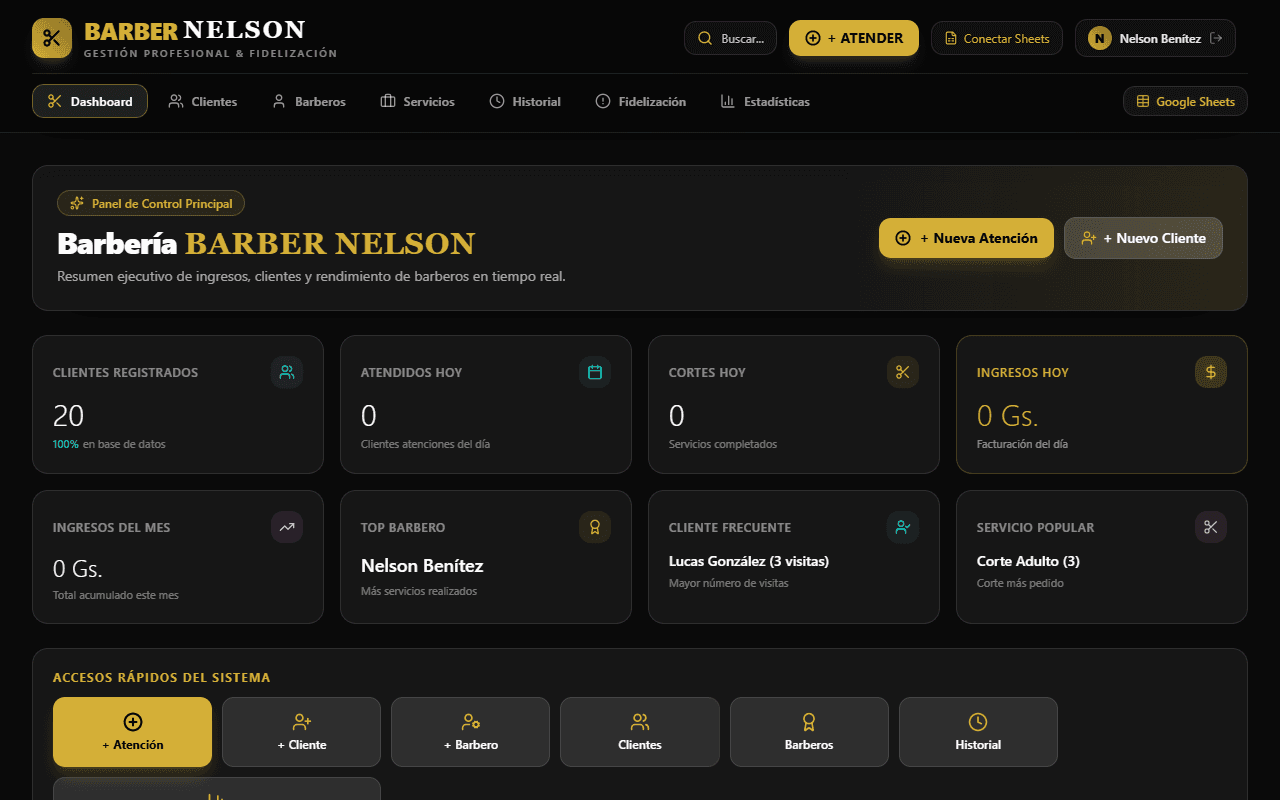Viewport: 1280px width, 800px height.
Task: Click the scissors logo icon beside BARBER NELSON
Action: click(52, 38)
